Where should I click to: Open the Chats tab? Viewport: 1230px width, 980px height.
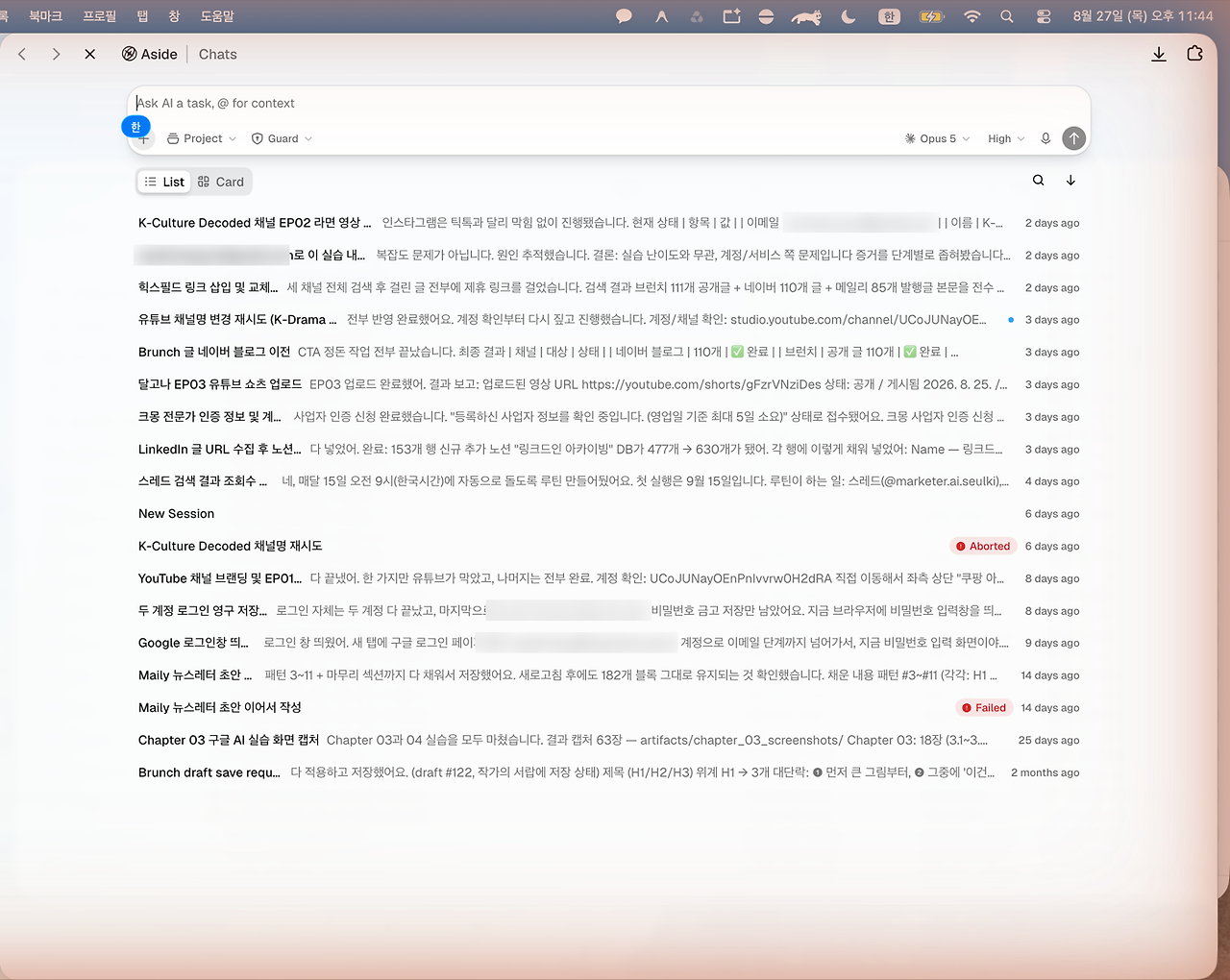[217, 54]
